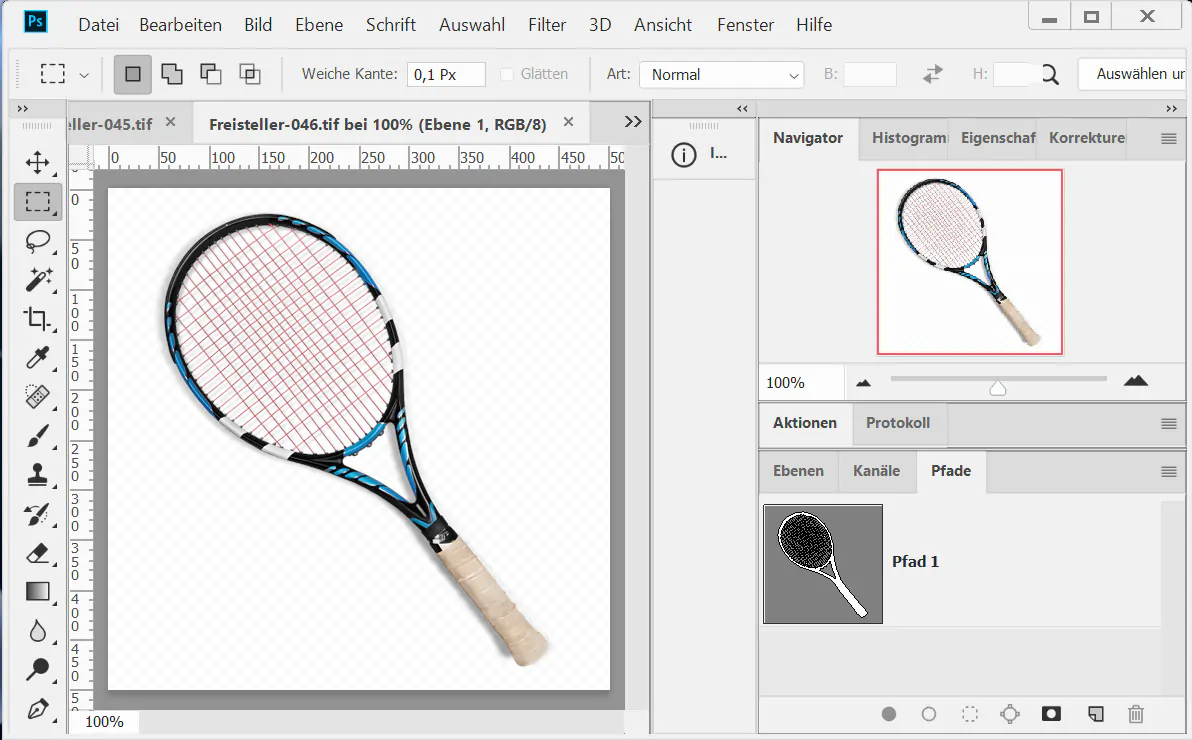
Task: Switch to the Ebenen tab
Action: (797, 470)
